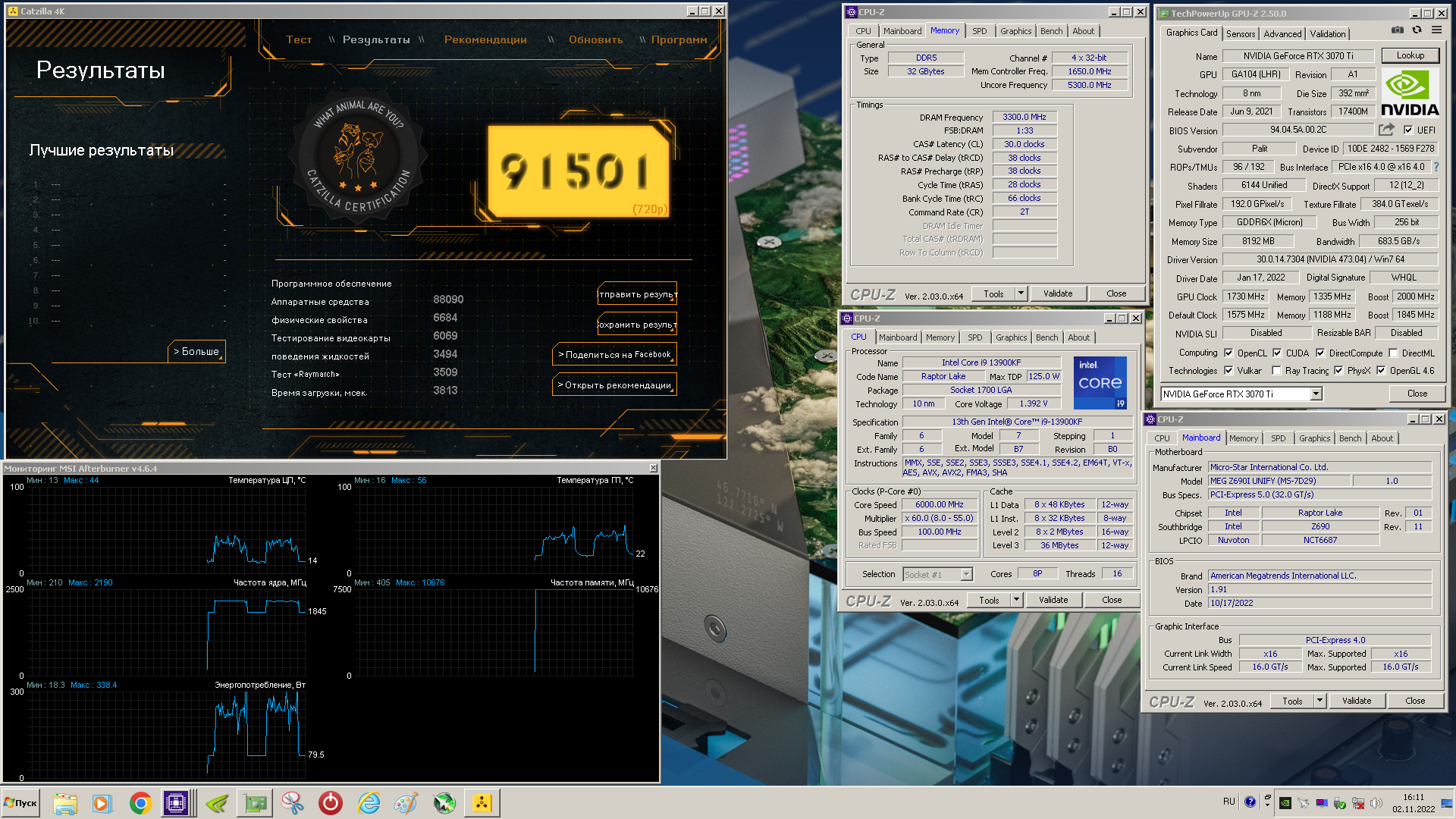1456x819 pixels.
Task: Click the blue help icon in the taskbar
Action: 1250,802
